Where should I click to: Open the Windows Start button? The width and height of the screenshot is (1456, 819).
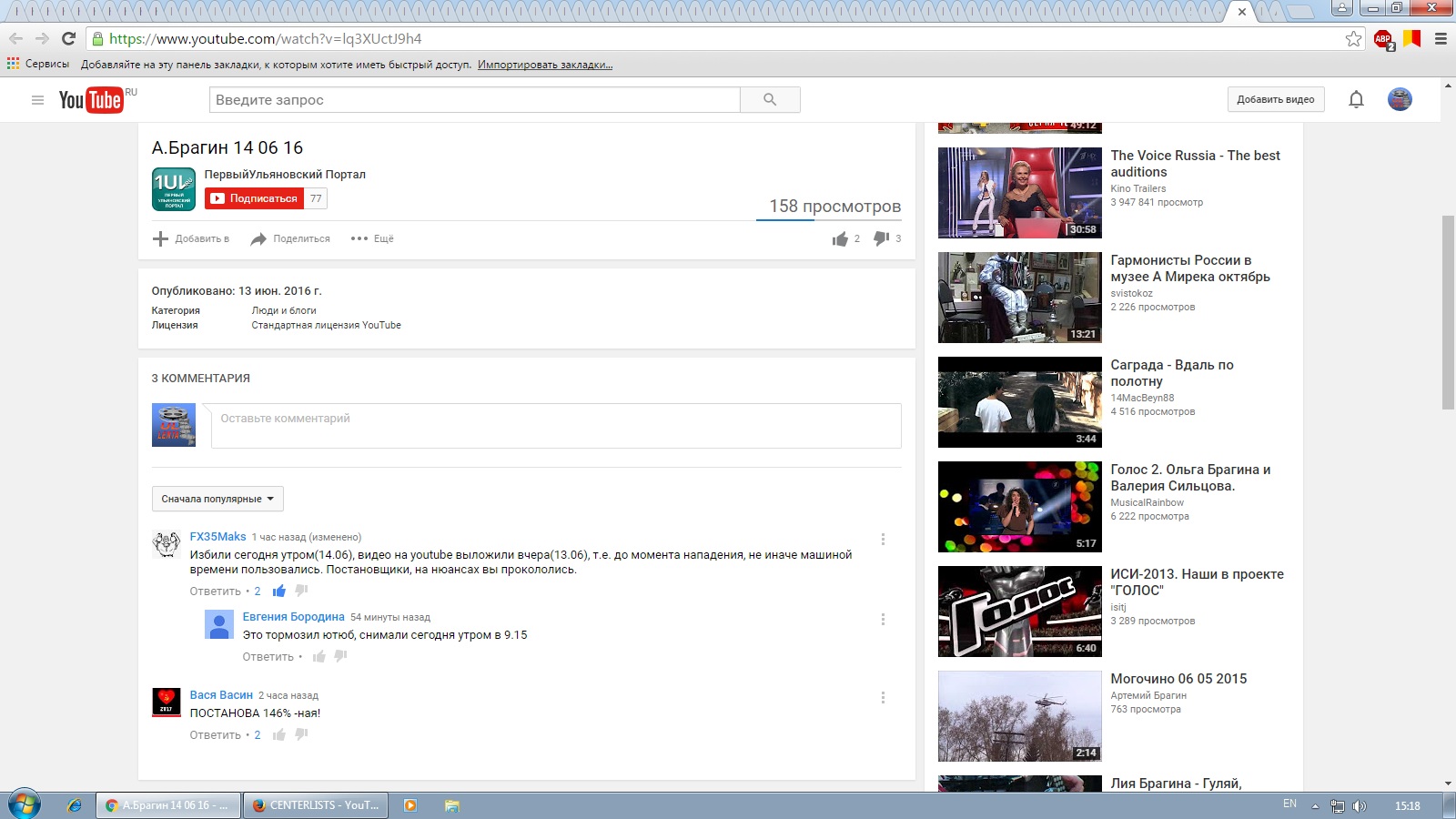coord(24,804)
